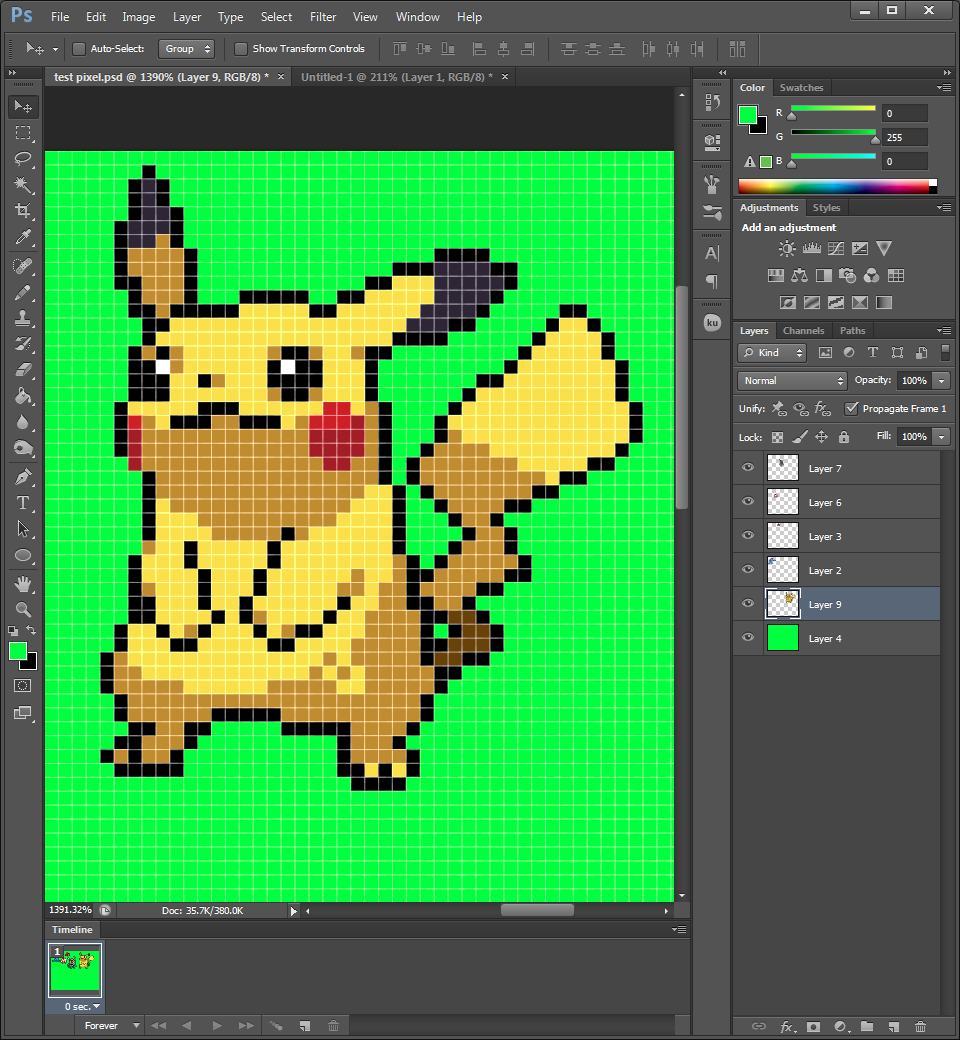Hide Layer 7 visibility eye

click(x=748, y=468)
